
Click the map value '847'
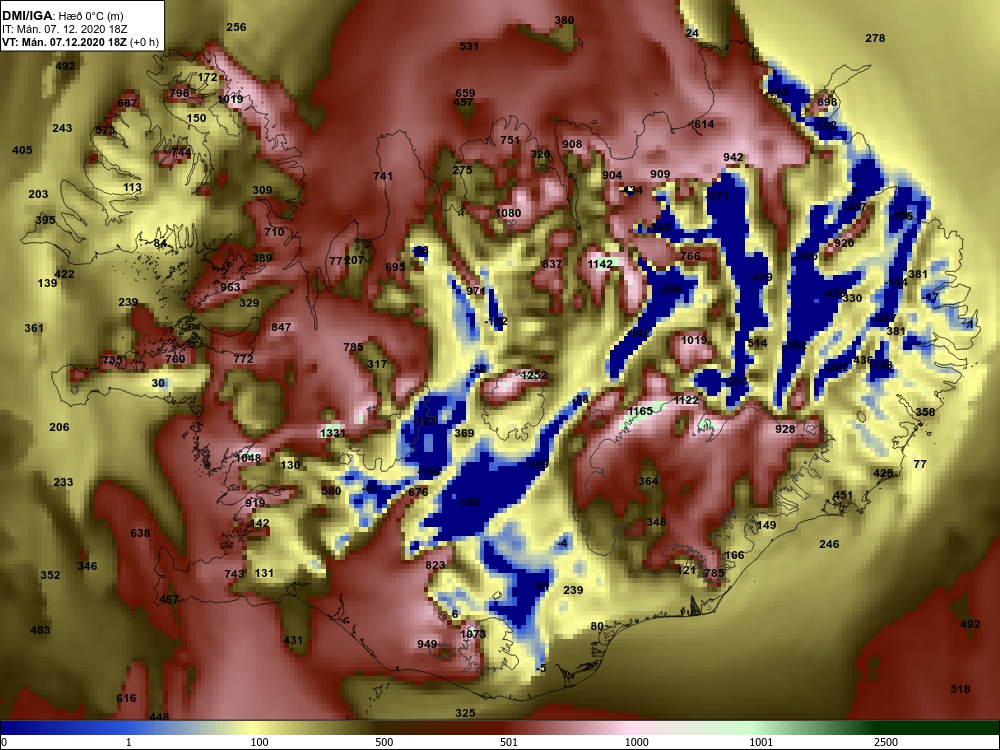281,327
